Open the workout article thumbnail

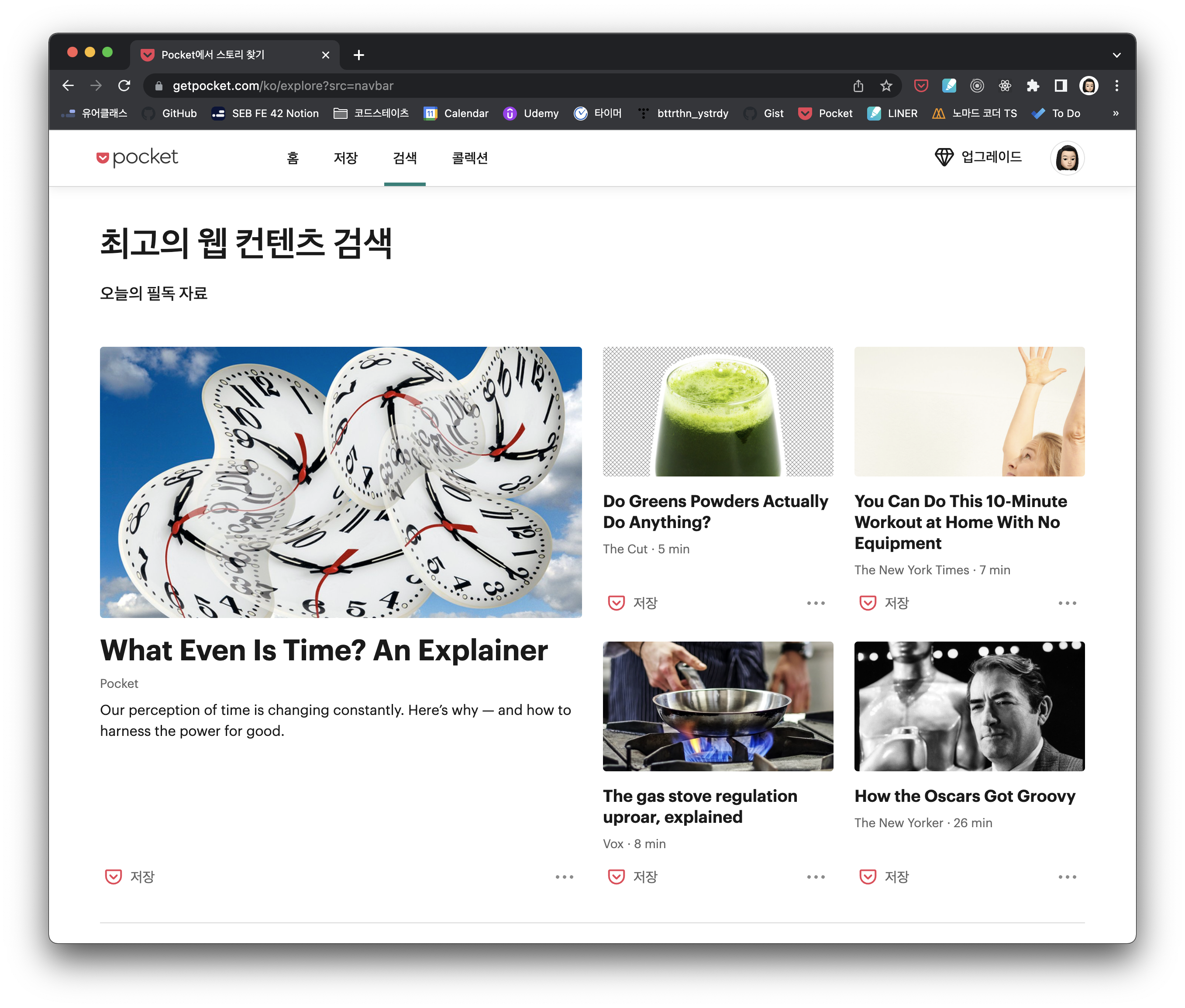969,411
